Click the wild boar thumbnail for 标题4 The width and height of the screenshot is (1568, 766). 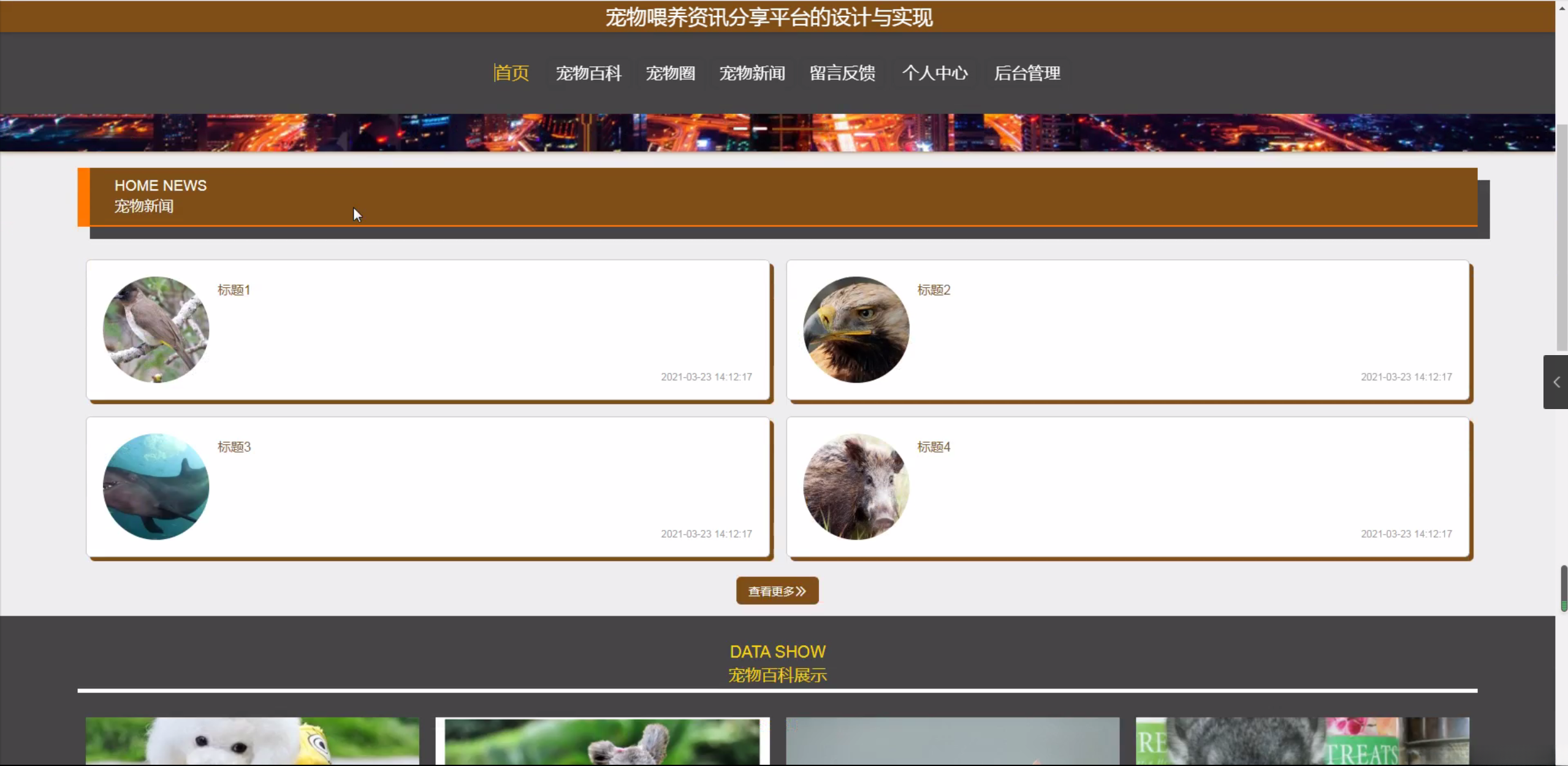856,486
